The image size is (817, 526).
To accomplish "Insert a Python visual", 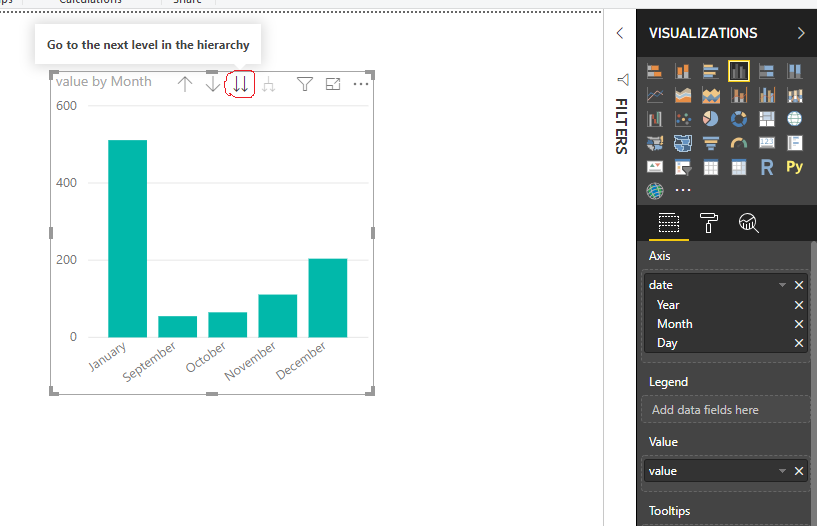I will pyautogui.click(x=795, y=167).
